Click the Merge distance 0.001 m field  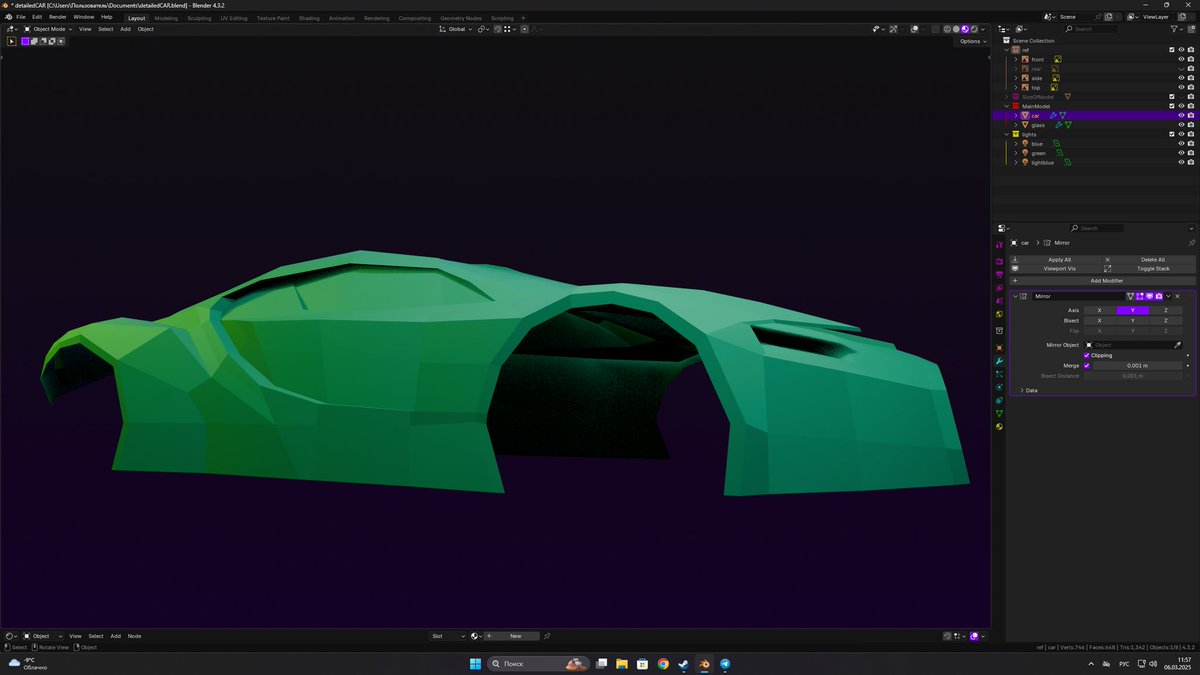[1138, 365]
